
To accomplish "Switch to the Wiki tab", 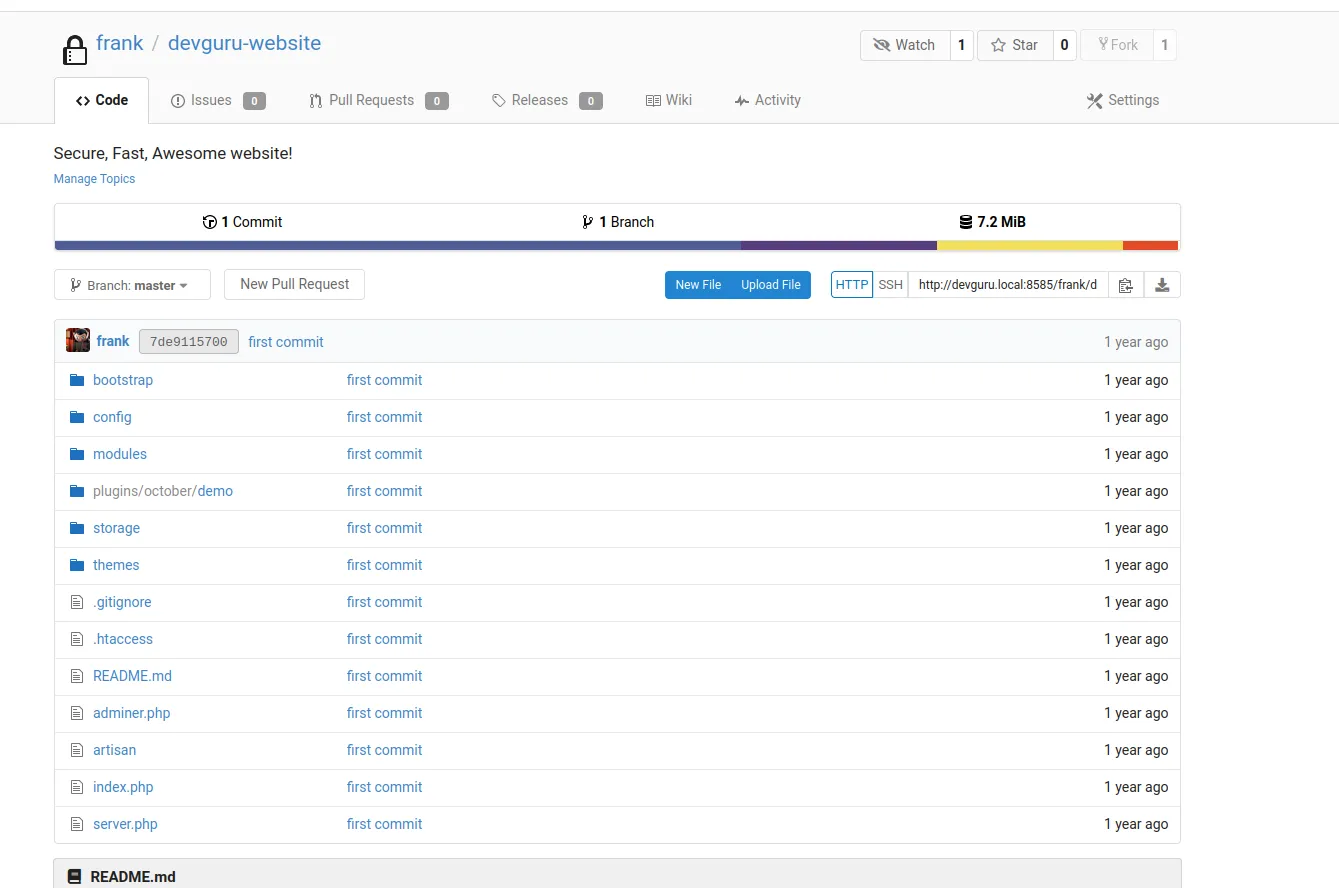I will point(669,100).
